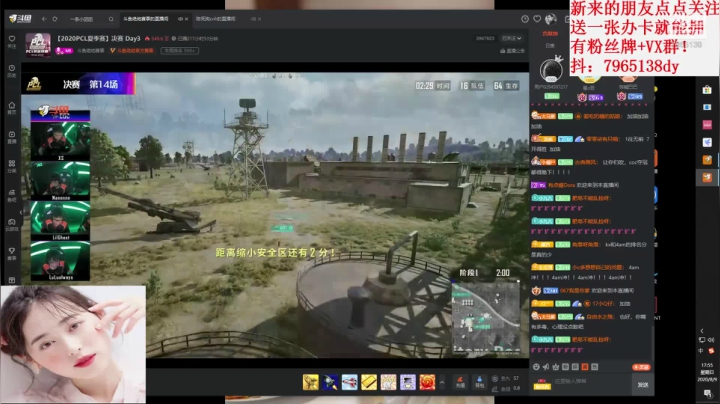Viewport: 720px width, 404px height.
Task: Click the megaphone icon in chat toolbar
Action: [546, 367]
